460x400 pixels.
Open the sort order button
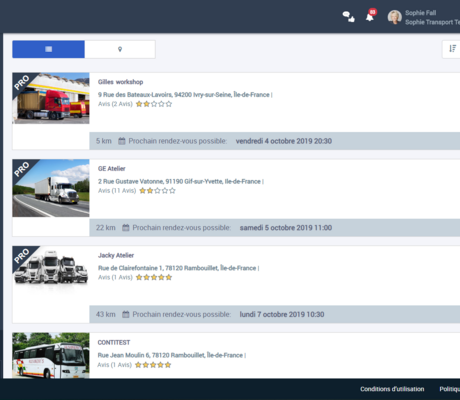tap(452, 49)
